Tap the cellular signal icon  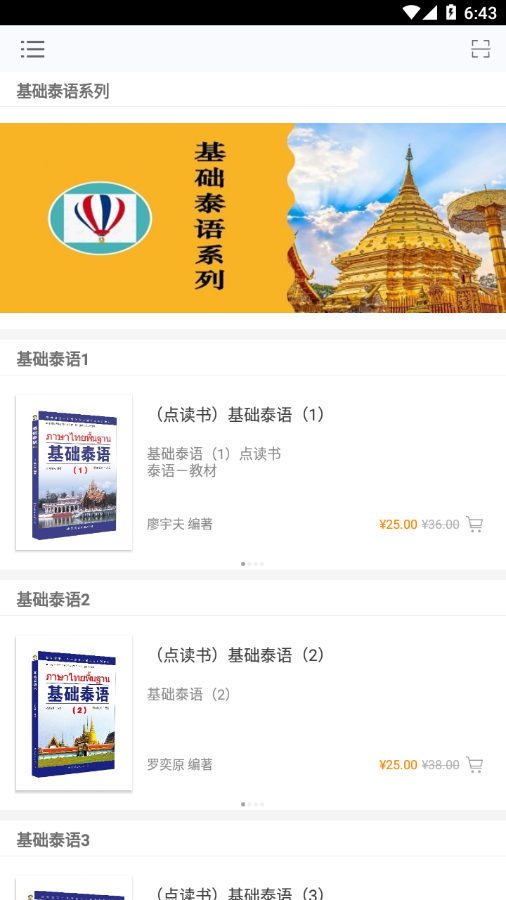(x=430, y=12)
